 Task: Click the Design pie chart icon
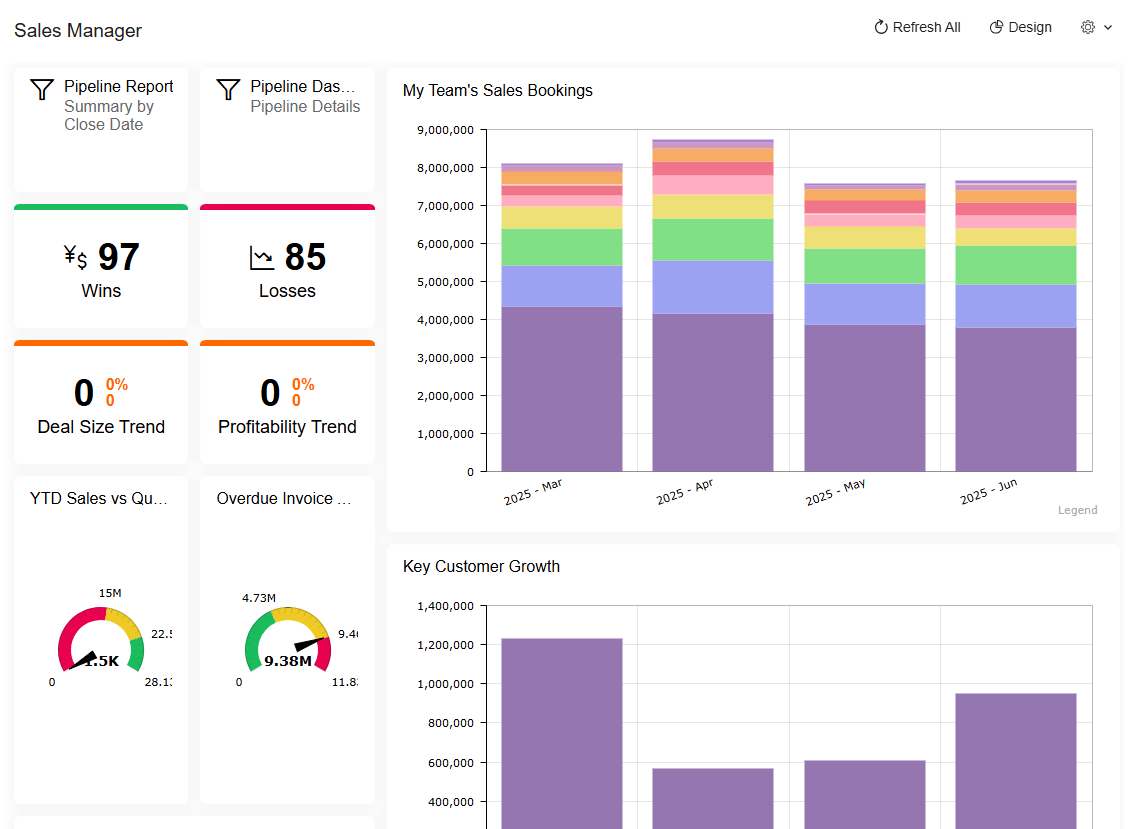[x=996, y=28]
